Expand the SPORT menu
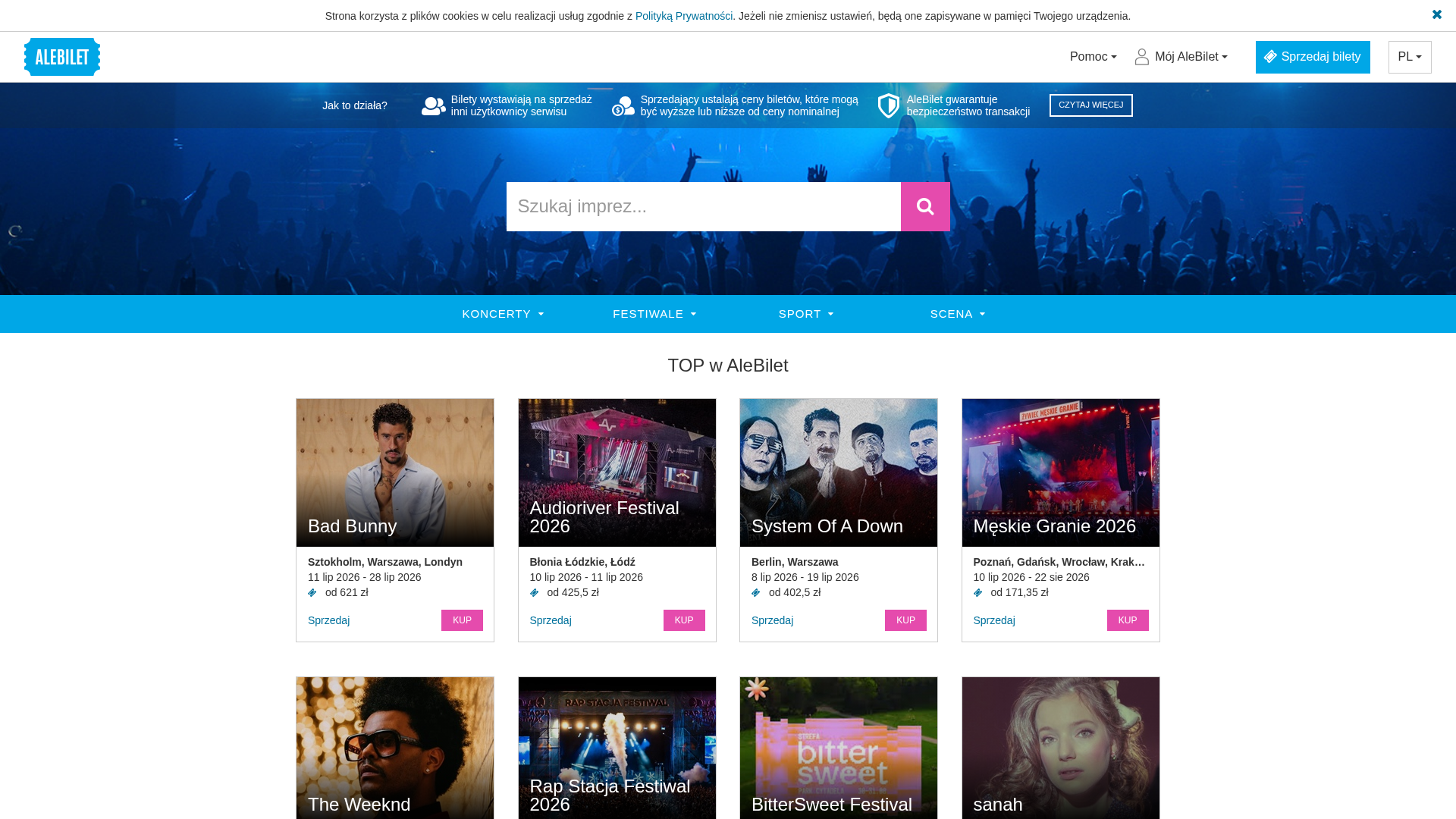 pyautogui.click(x=806, y=314)
